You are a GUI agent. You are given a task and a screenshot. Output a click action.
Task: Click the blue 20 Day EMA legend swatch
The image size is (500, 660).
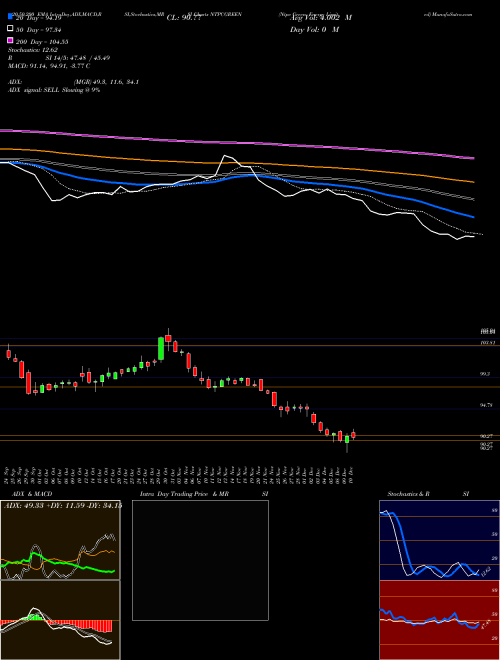point(10,17)
